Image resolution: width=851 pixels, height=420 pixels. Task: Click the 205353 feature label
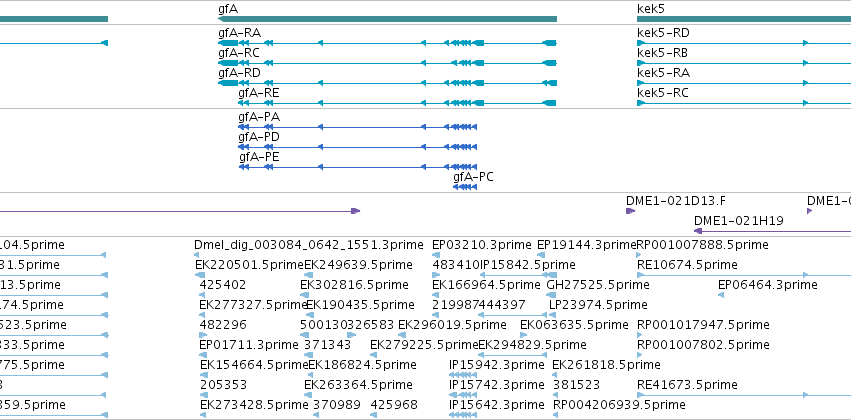tap(223, 385)
